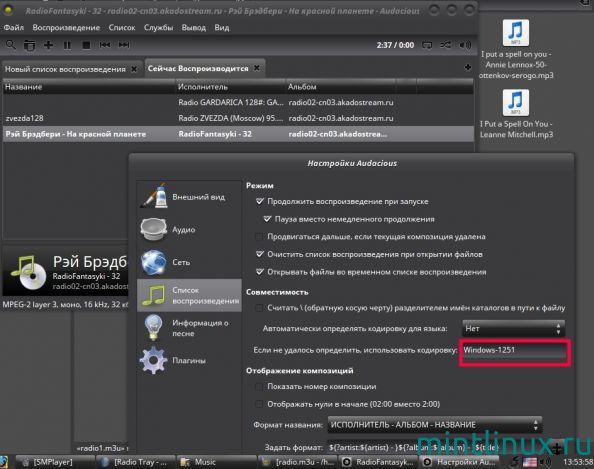Add a new playlist tab with plus icon
The width and height of the screenshot is (594, 469).
468,67
